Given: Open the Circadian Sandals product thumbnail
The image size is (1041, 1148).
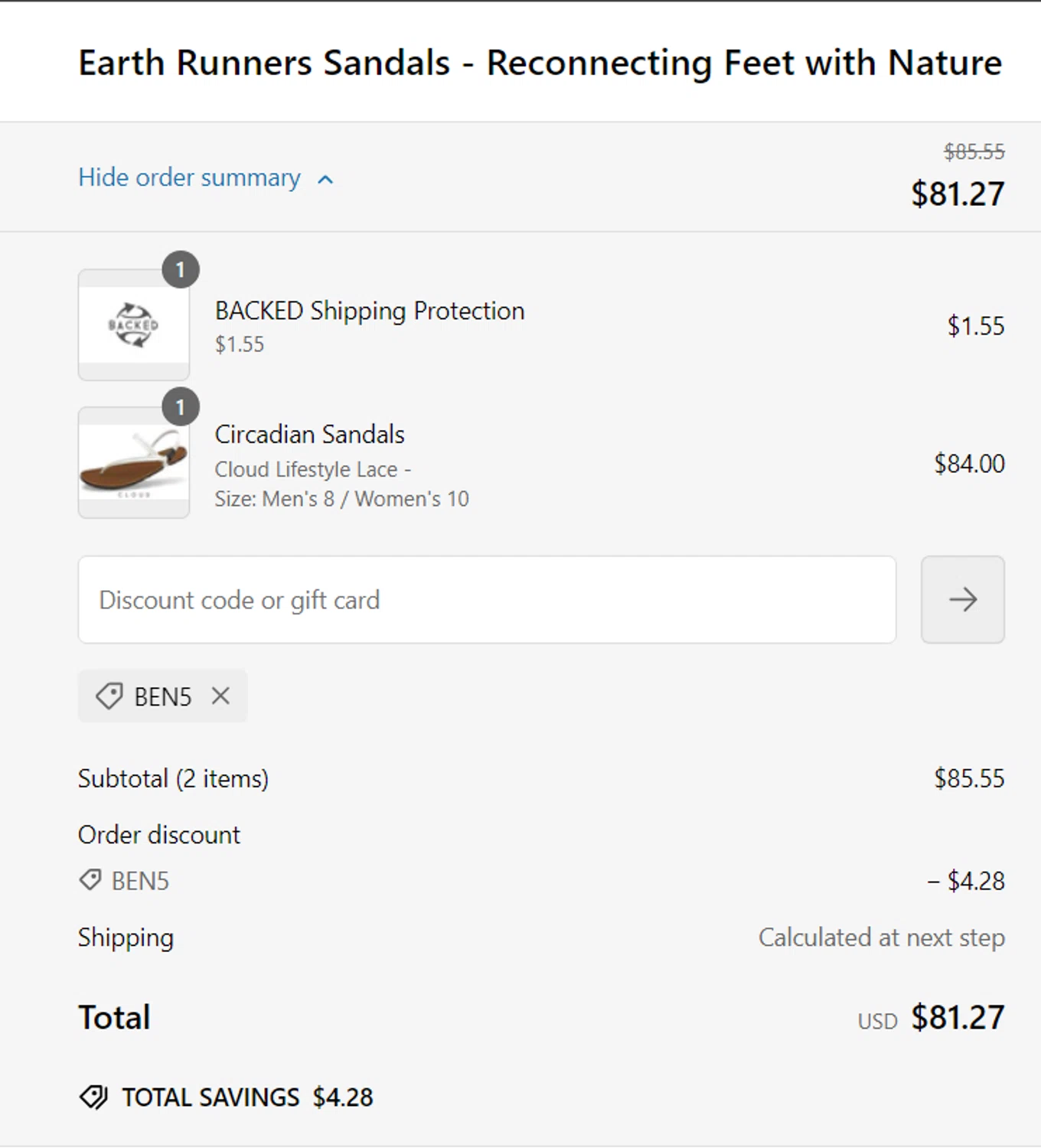Looking at the screenshot, I should pyautogui.click(x=134, y=462).
